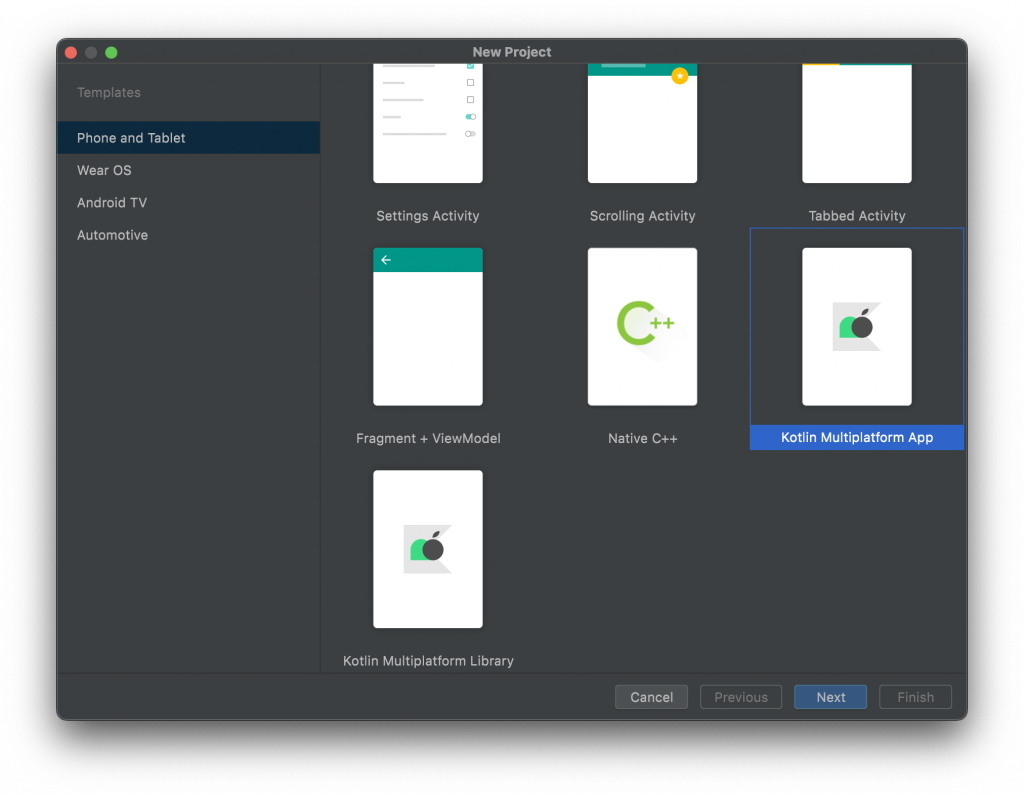
Task: Close the New Project window
Action: (71, 52)
